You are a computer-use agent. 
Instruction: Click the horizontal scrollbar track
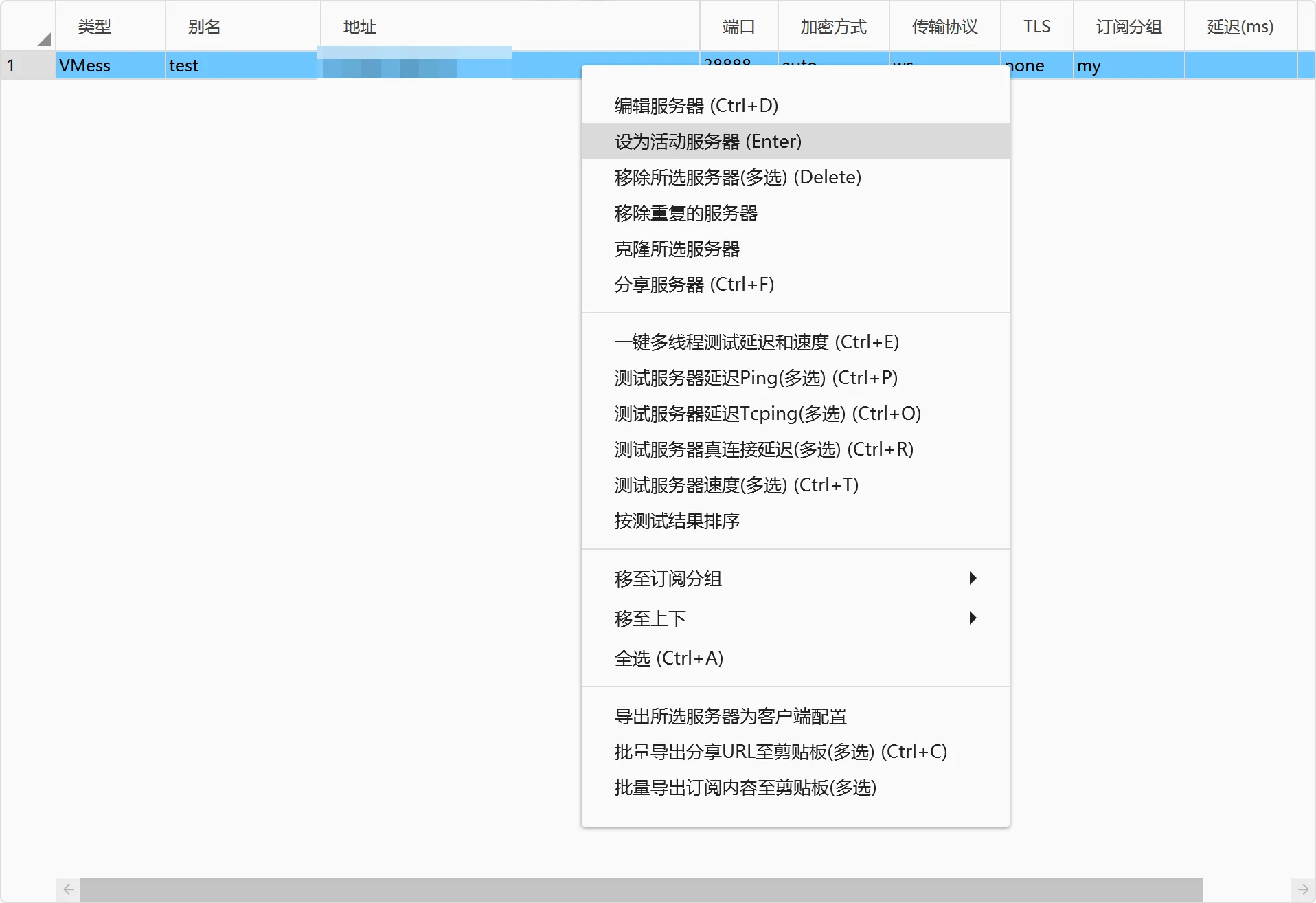(1247, 889)
